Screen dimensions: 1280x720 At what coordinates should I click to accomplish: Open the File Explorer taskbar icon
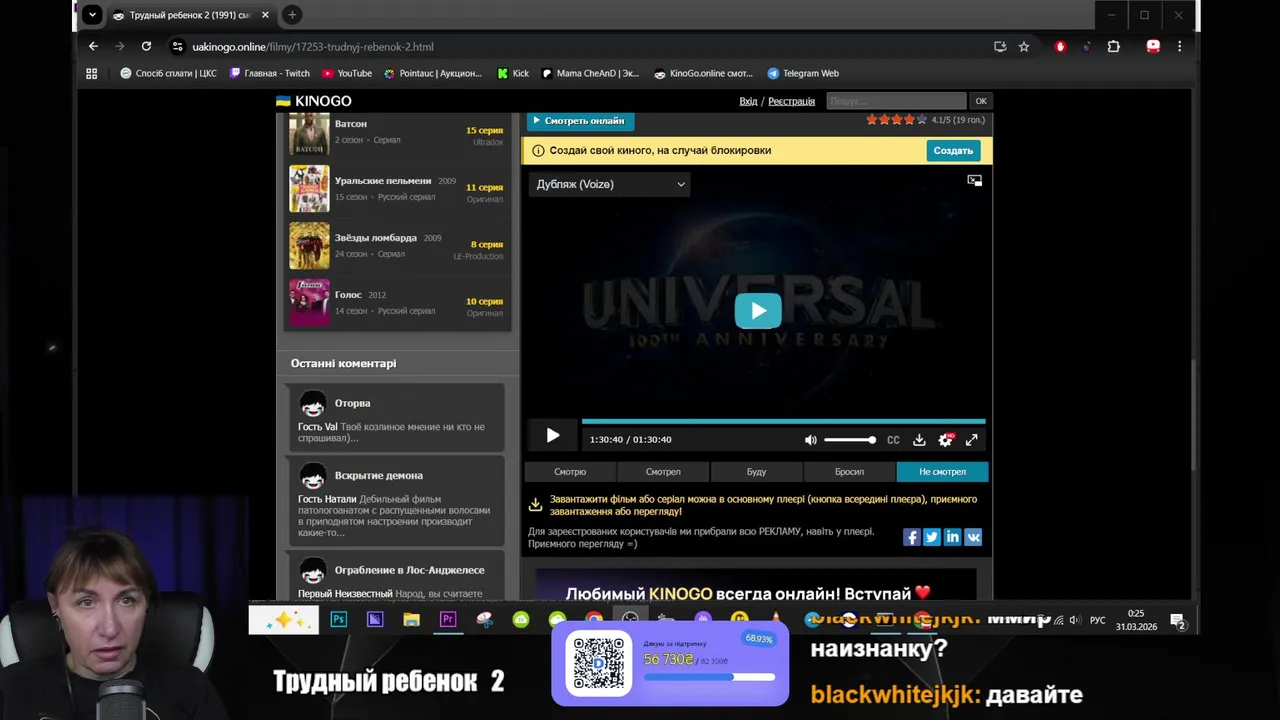pos(411,620)
